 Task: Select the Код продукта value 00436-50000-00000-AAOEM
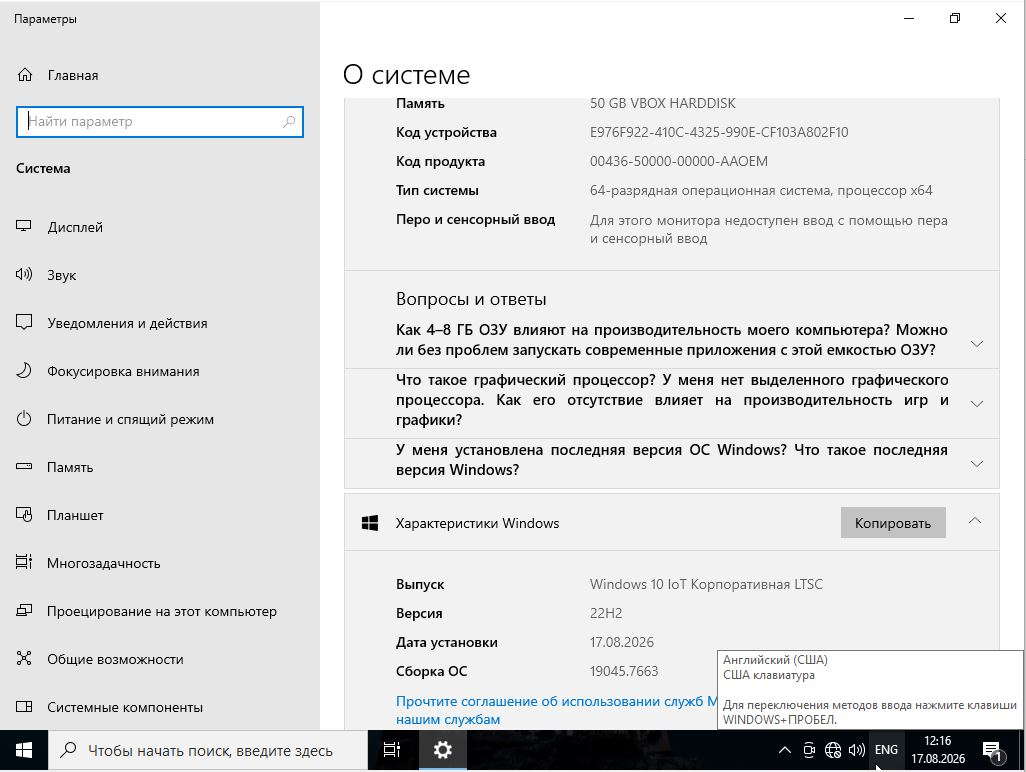[679, 161]
